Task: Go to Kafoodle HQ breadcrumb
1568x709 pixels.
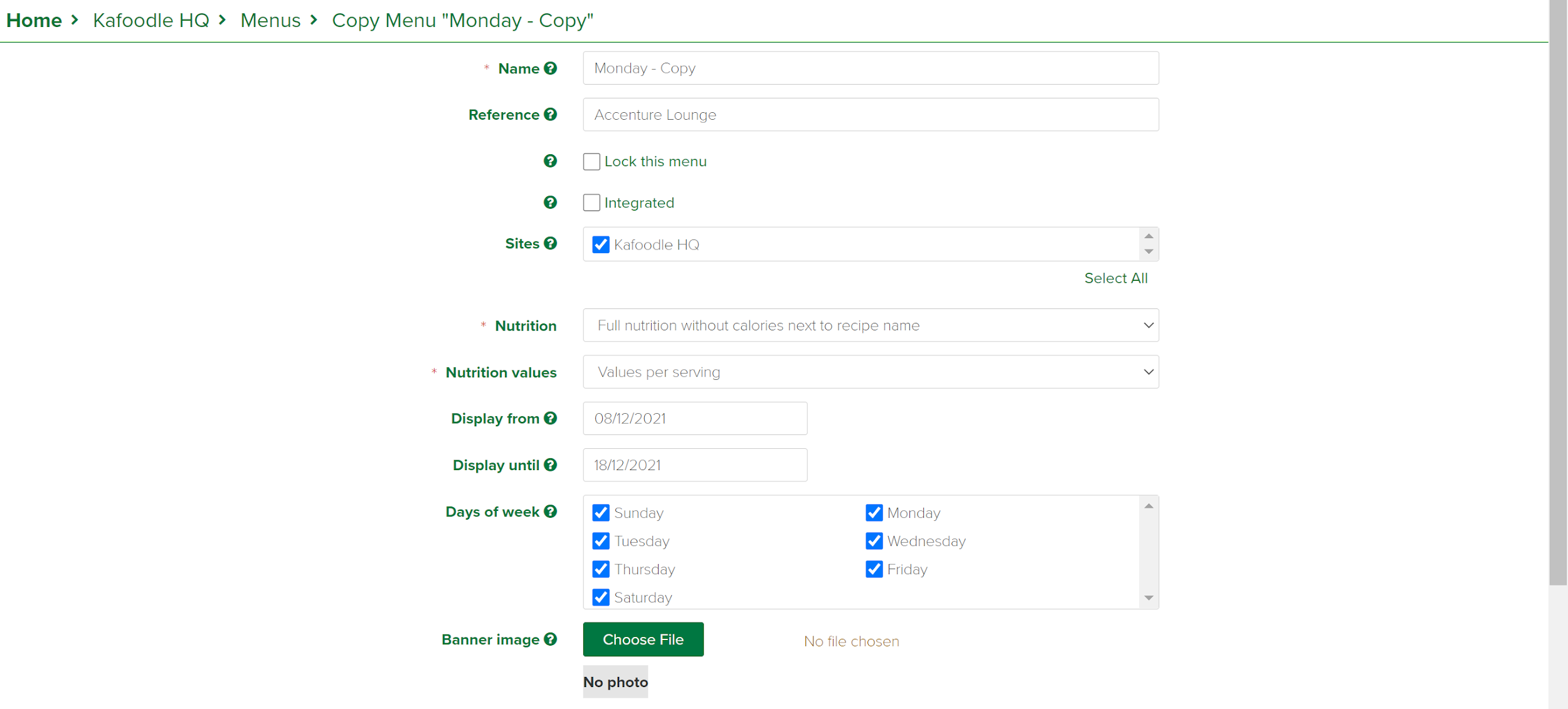Action: pos(151,21)
